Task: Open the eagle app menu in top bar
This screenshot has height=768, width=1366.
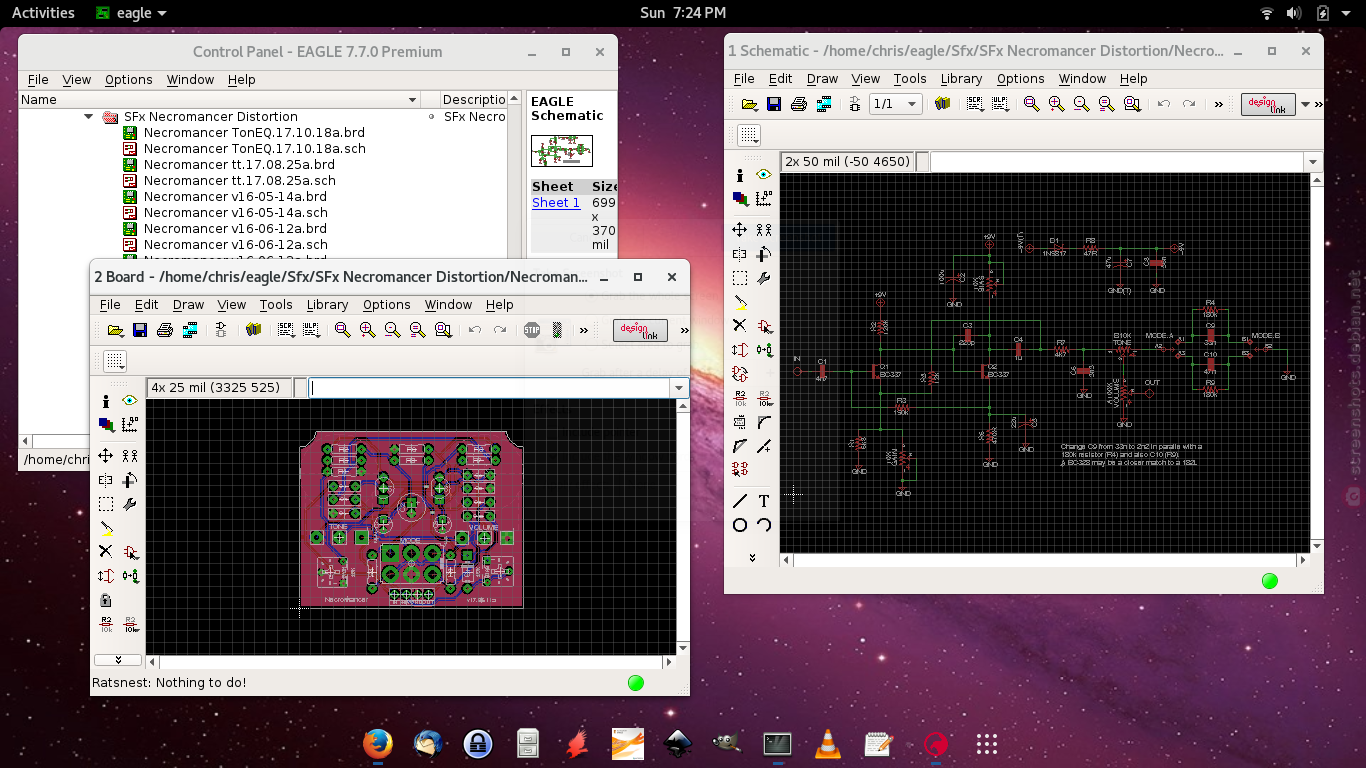Action: pyautogui.click(x=131, y=13)
